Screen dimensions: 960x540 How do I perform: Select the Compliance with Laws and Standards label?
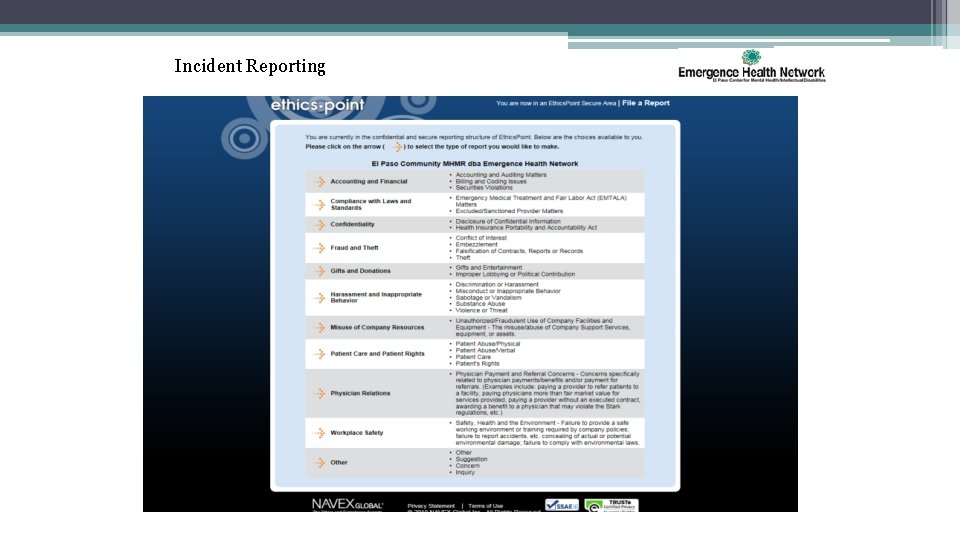371,204
